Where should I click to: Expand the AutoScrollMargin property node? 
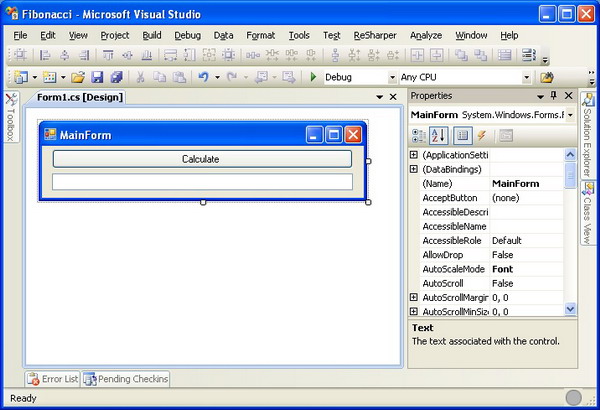coord(414,297)
